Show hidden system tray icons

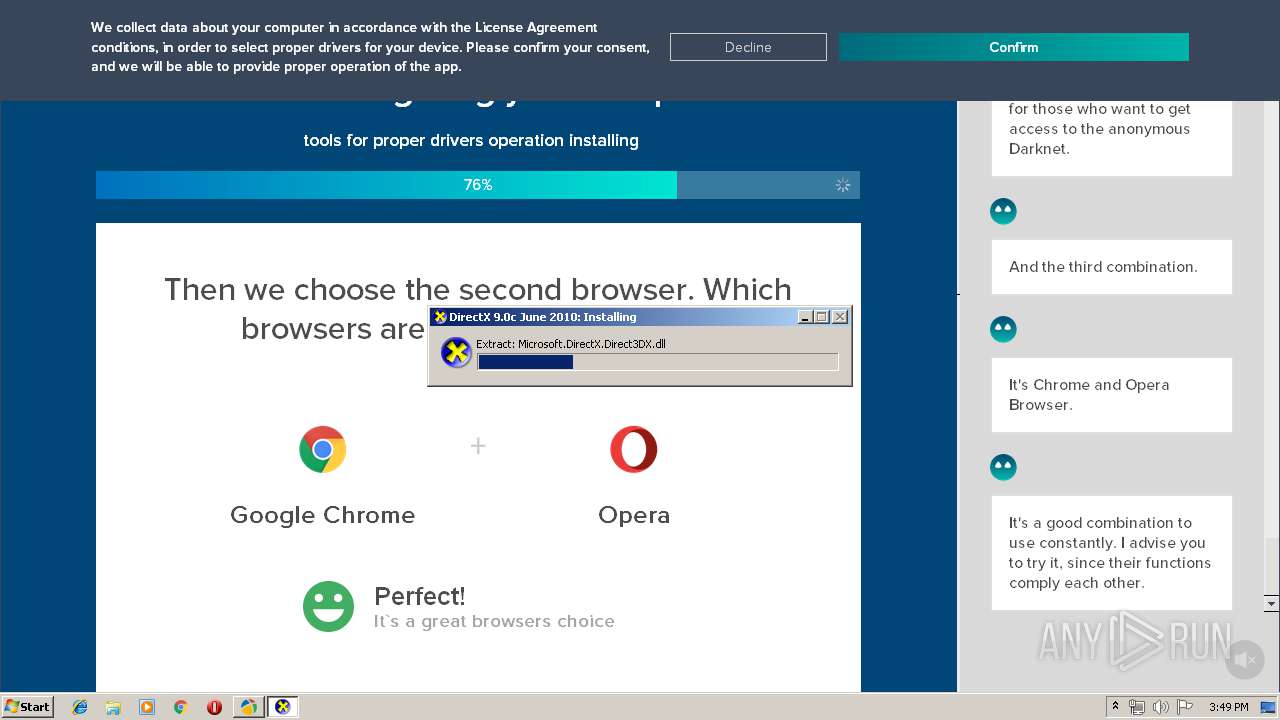(x=1115, y=707)
